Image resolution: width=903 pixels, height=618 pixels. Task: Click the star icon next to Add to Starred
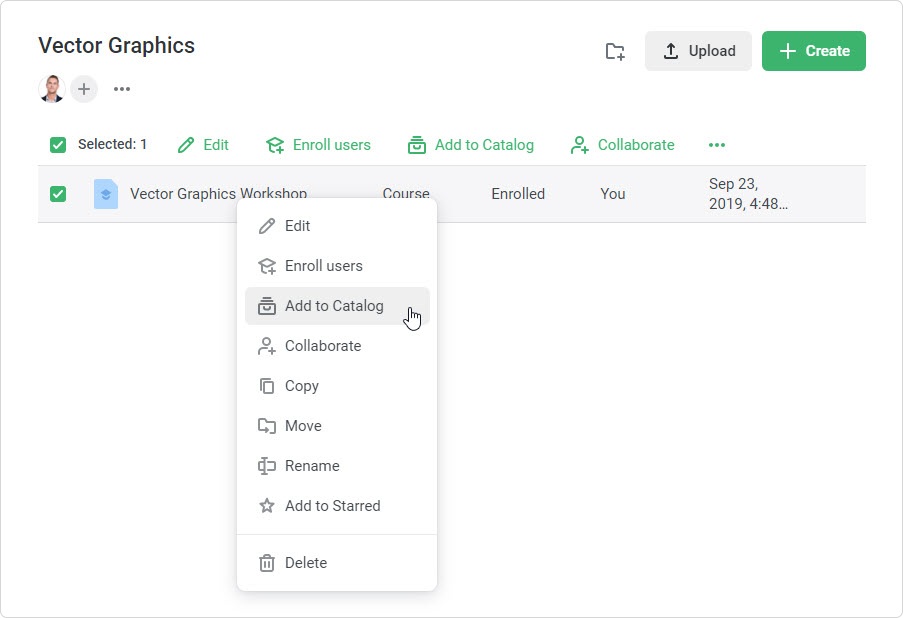click(265, 505)
